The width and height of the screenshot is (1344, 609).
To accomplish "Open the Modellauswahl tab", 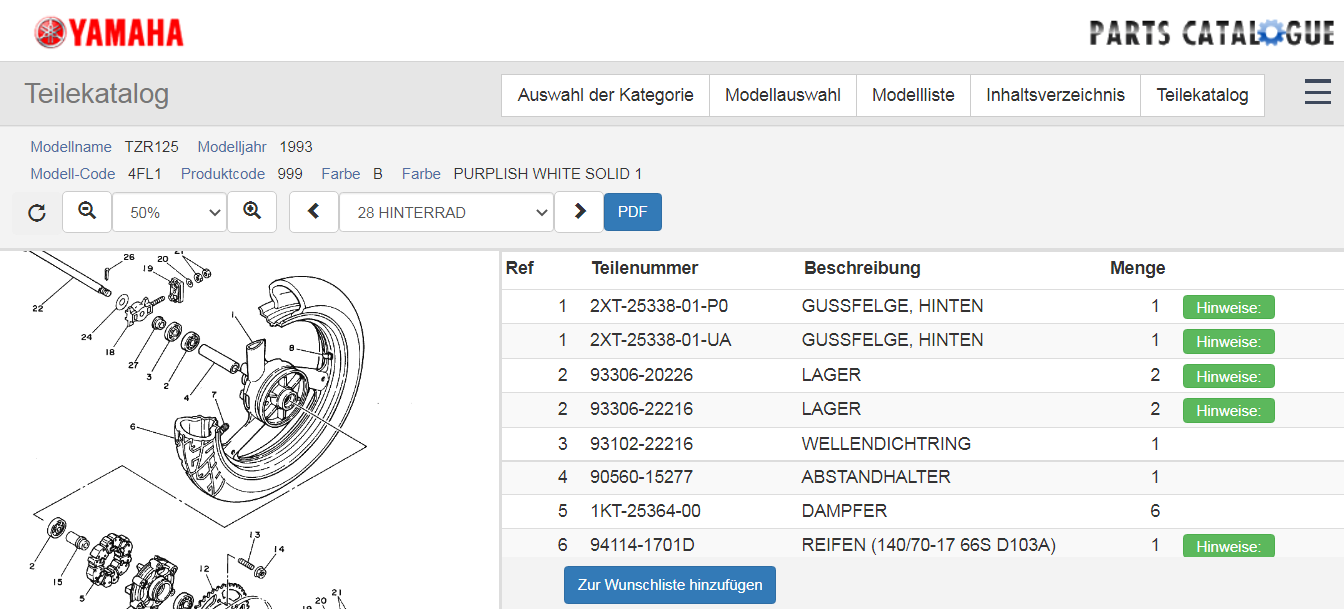I will [x=783, y=95].
